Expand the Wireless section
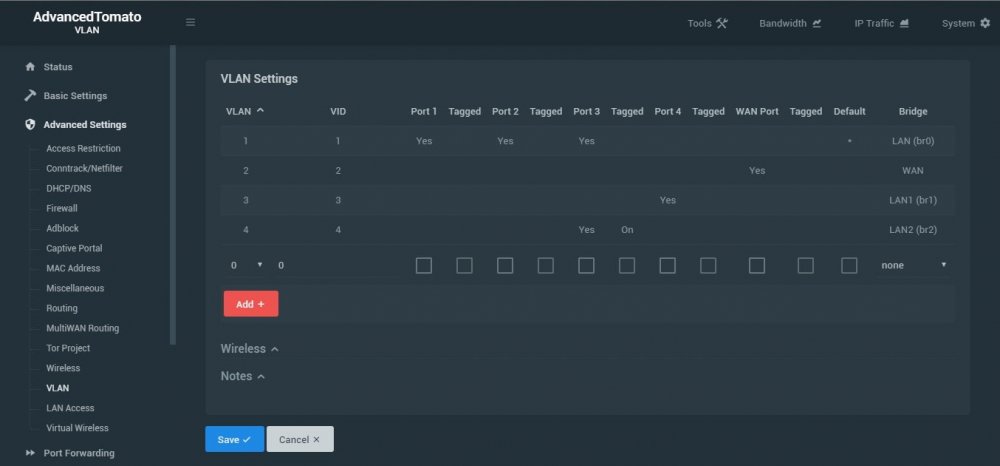The height and width of the screenshot is (466, 1000). (249, 349)
